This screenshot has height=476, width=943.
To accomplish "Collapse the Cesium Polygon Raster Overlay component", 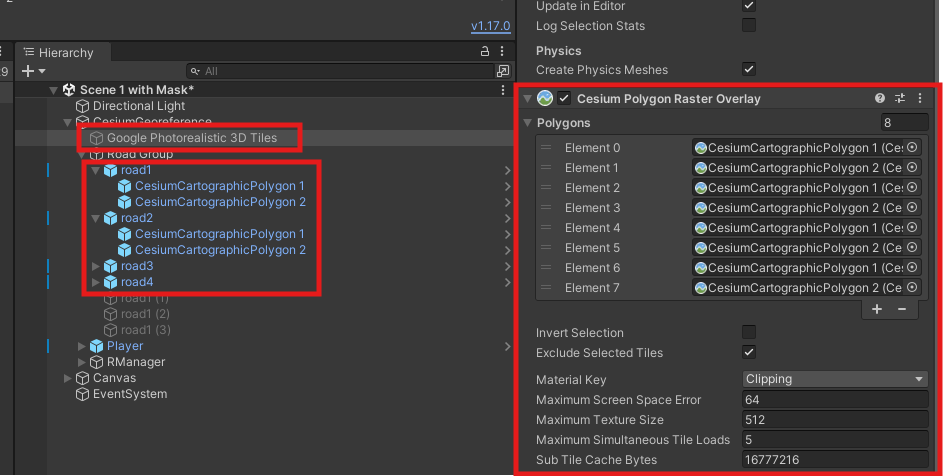I will point(527,99).
